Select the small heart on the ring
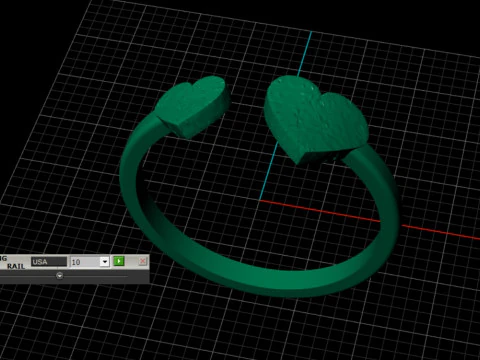This screenshot has height=360, width=480. tap(192, 106)
